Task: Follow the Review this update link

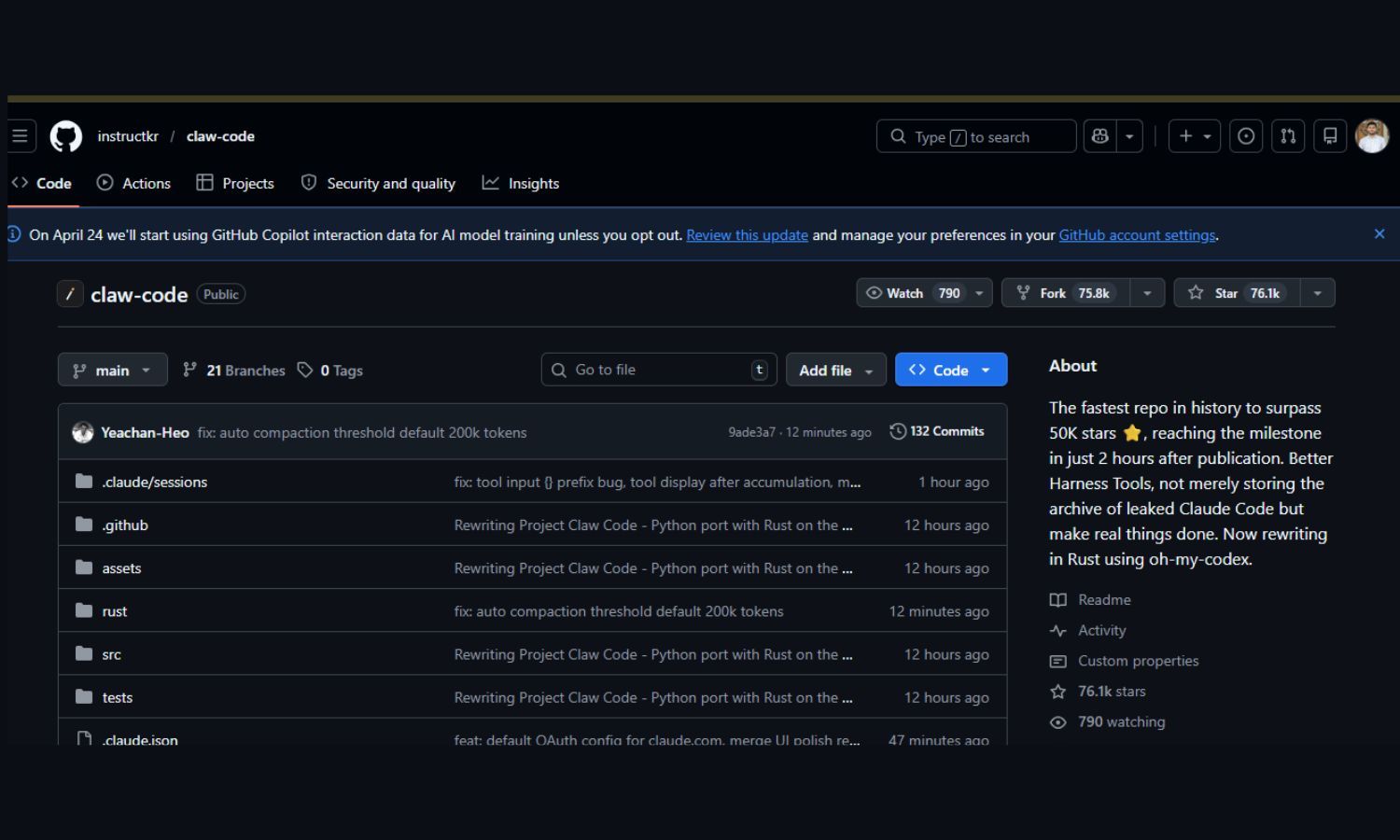Action: click(x=747, y=235)
